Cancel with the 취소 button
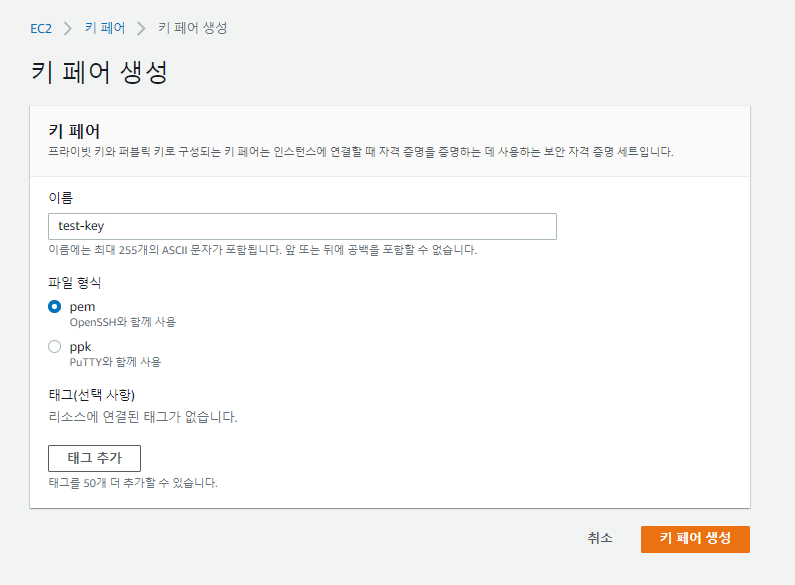This screenshot has width=795, height=585. point(600,538)
